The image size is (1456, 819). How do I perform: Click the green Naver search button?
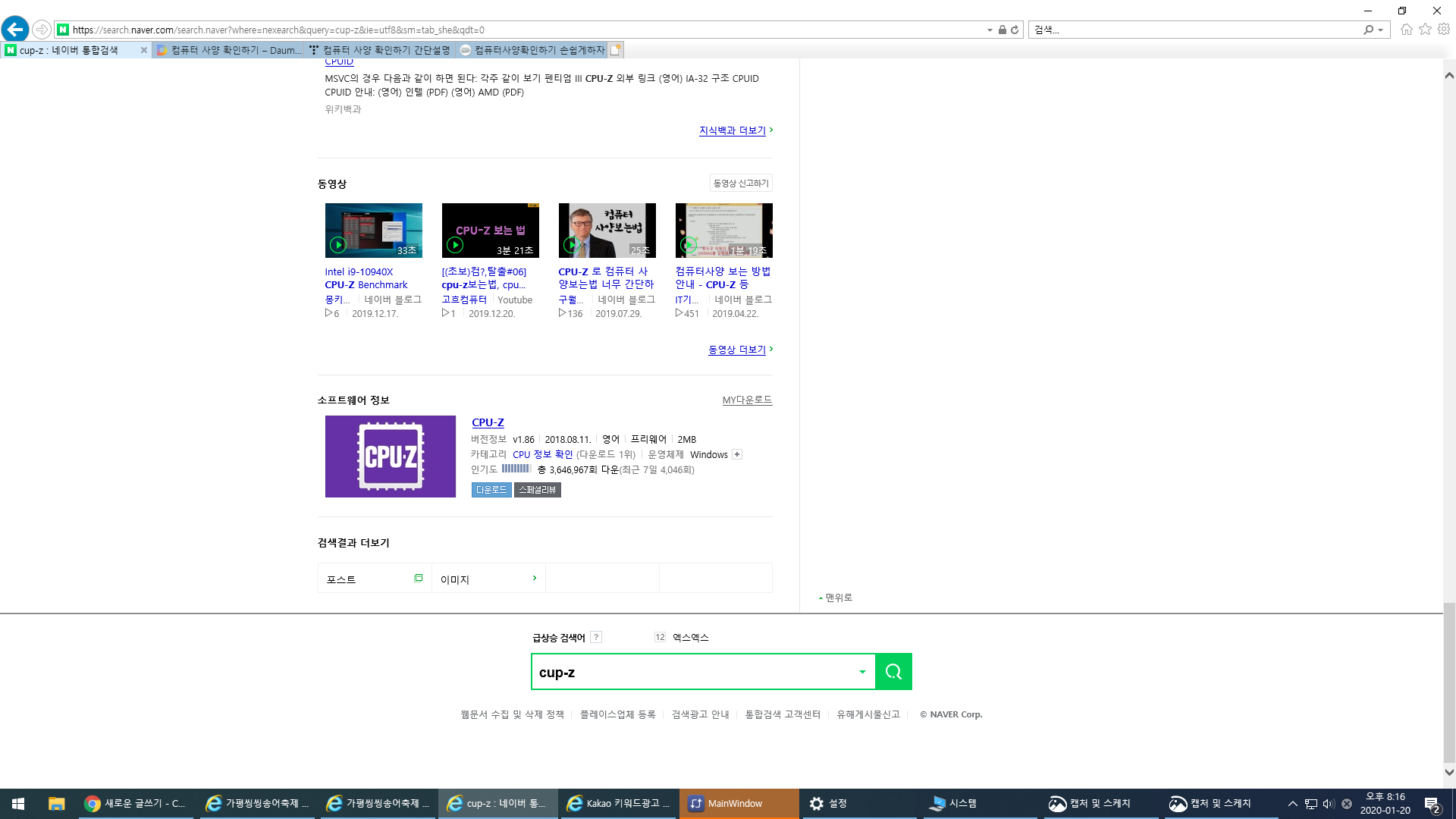(x=893, y=672)
